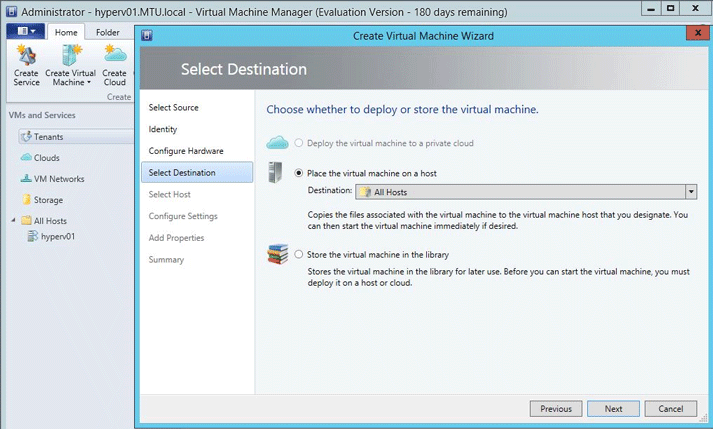
Task: Open the application menu dropdown button
Action: click(x=24, y=32)
